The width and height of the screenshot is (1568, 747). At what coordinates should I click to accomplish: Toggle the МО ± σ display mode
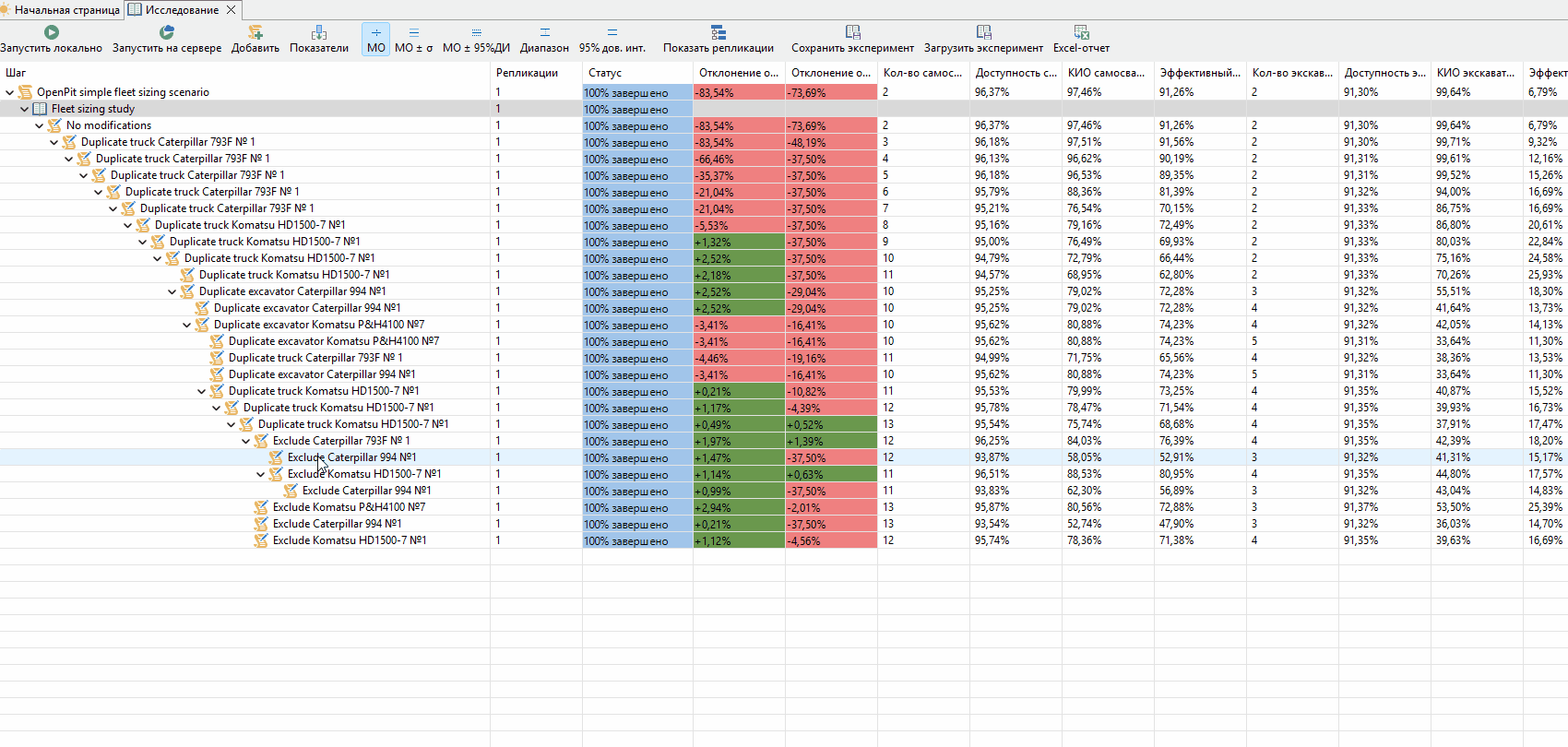click(413, 39)
